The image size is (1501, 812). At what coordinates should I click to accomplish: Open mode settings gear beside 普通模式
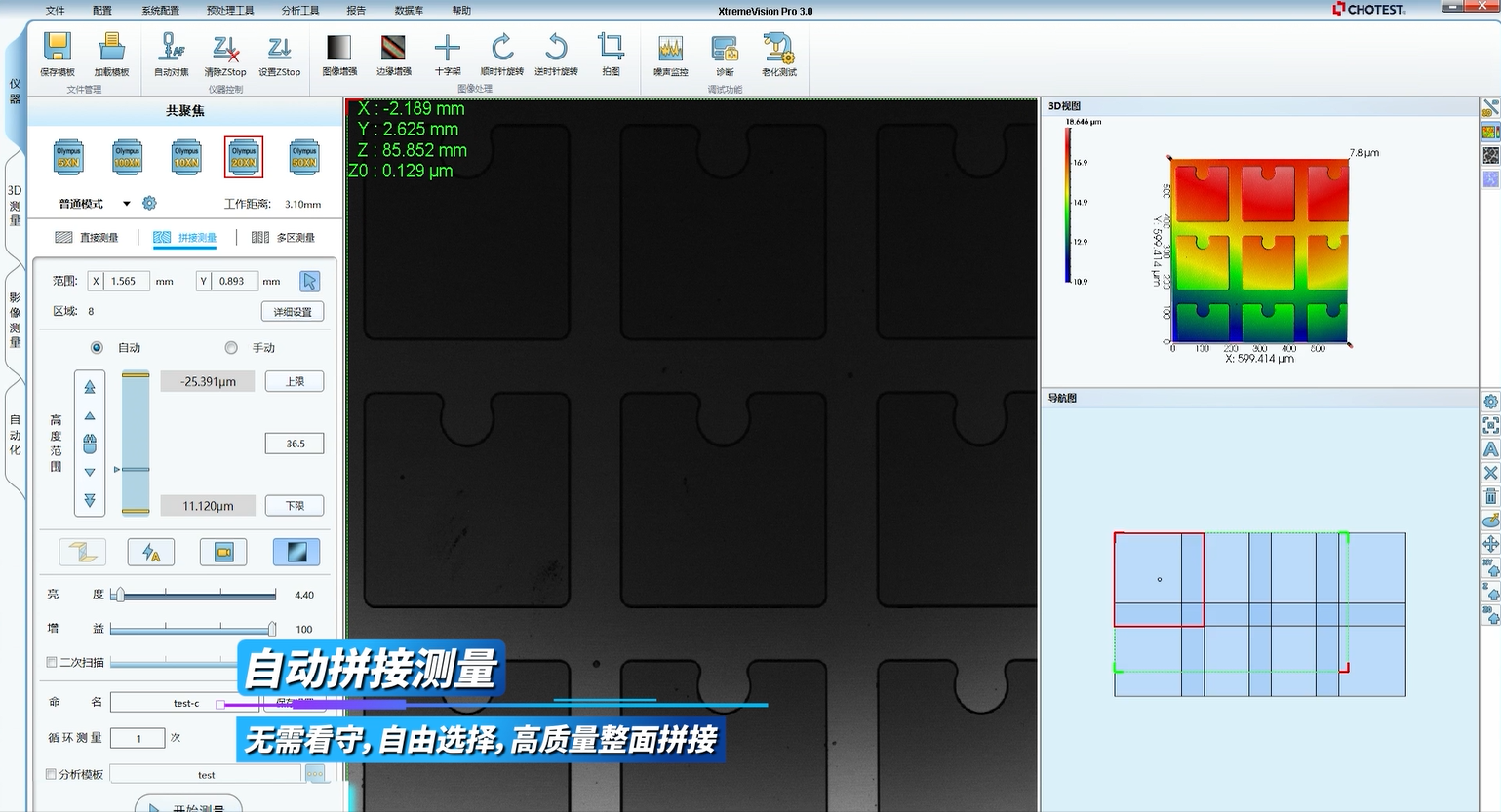pos(149,203)
